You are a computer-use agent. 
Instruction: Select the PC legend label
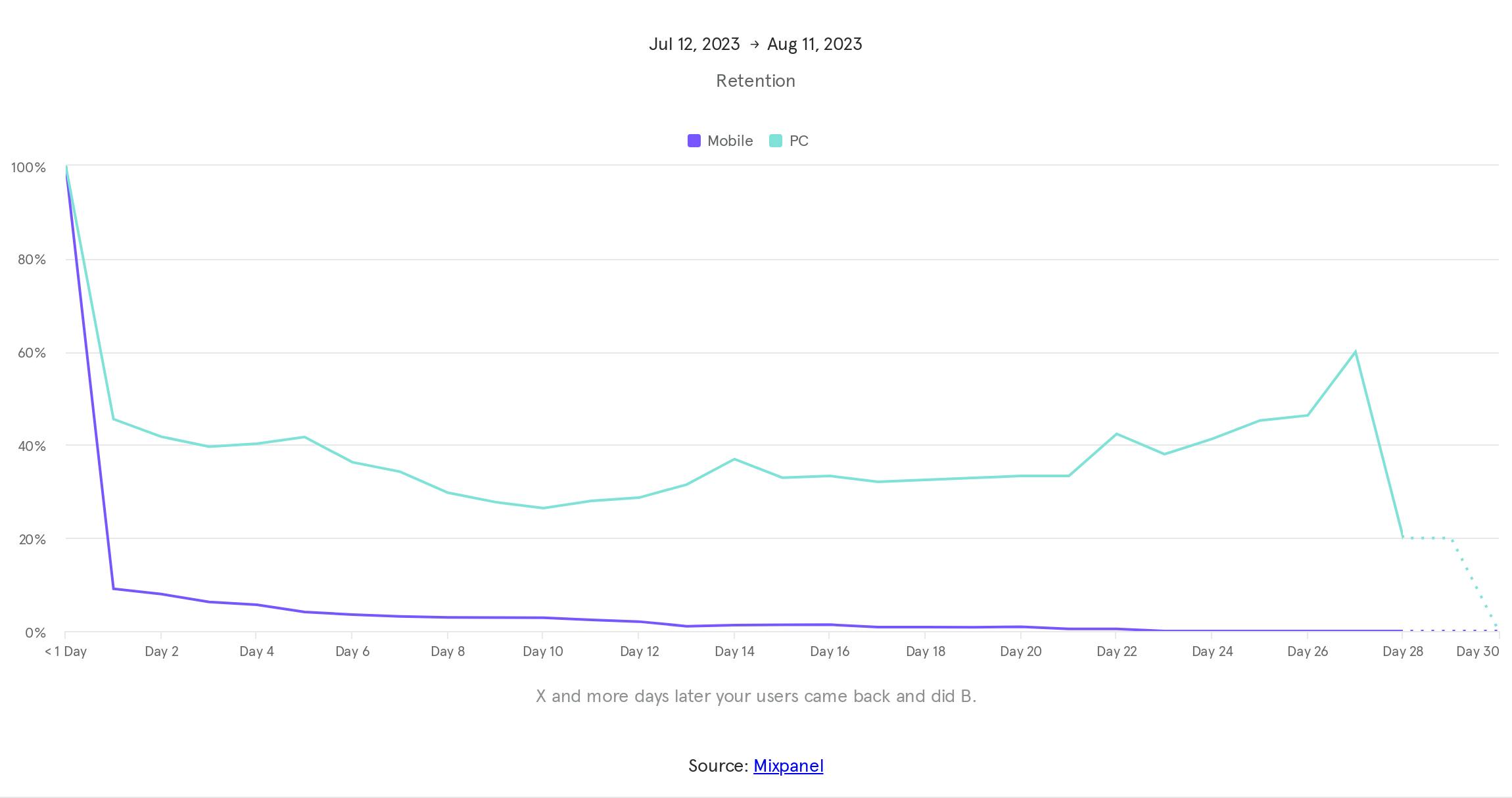(799, 141)
